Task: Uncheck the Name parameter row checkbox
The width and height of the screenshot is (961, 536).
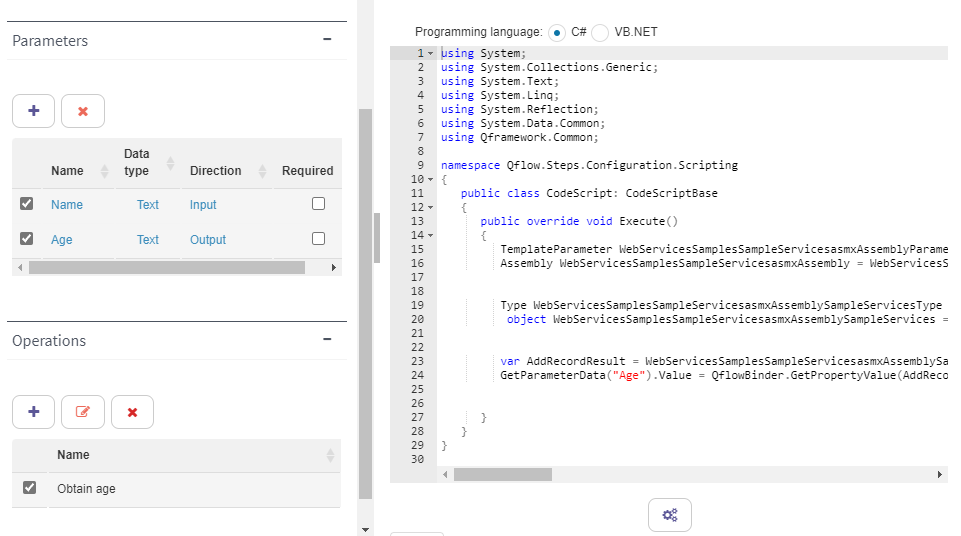Action: coord(26,203)
